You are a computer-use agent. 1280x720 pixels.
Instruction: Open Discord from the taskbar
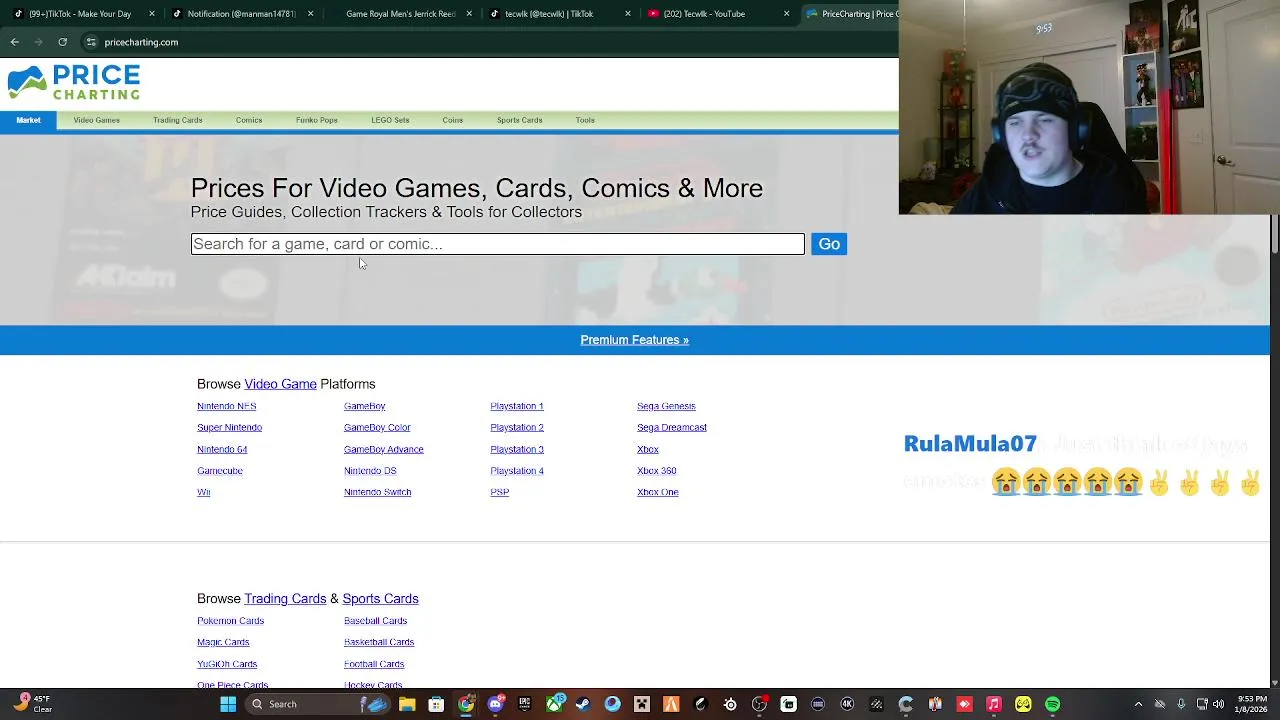click(495, 704)
